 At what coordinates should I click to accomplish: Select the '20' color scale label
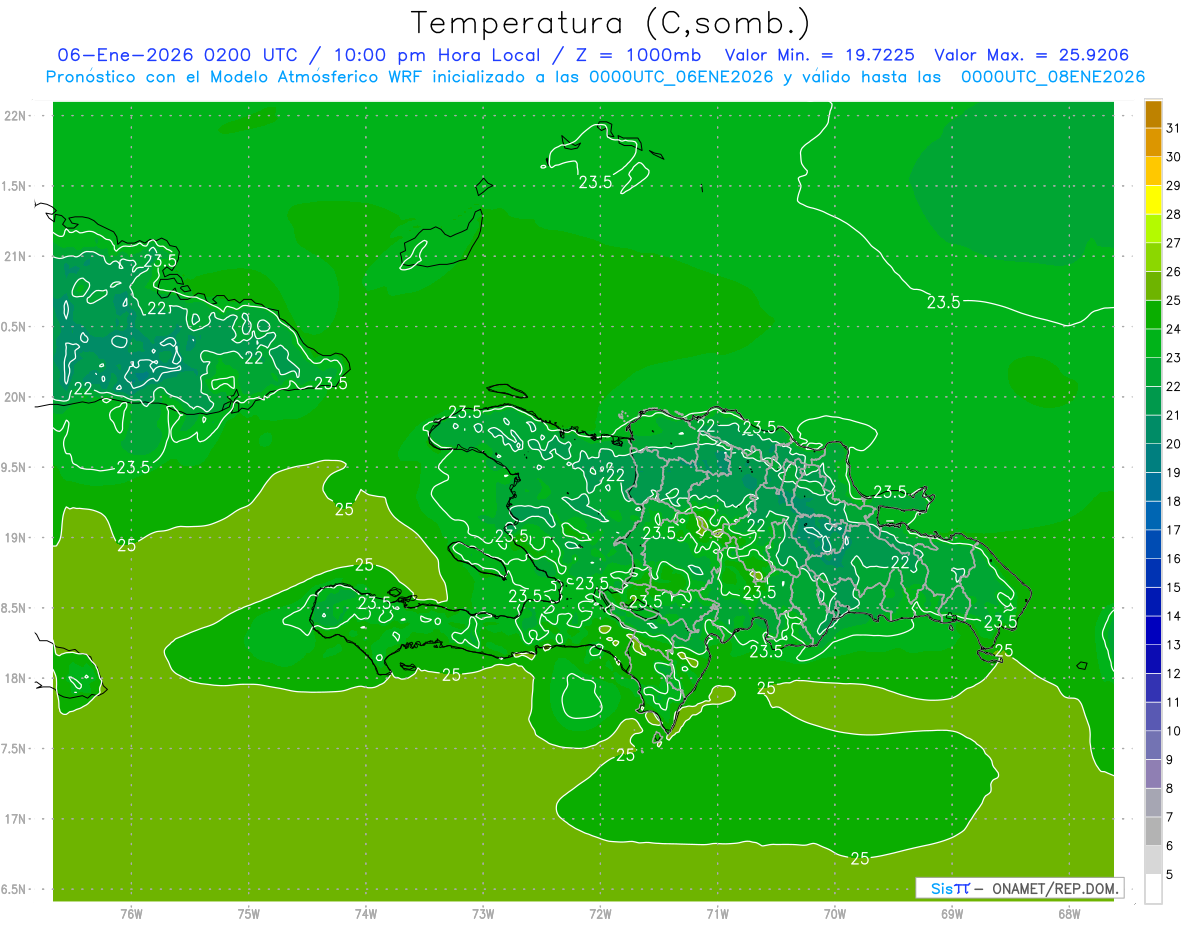tap(1174, 444)
